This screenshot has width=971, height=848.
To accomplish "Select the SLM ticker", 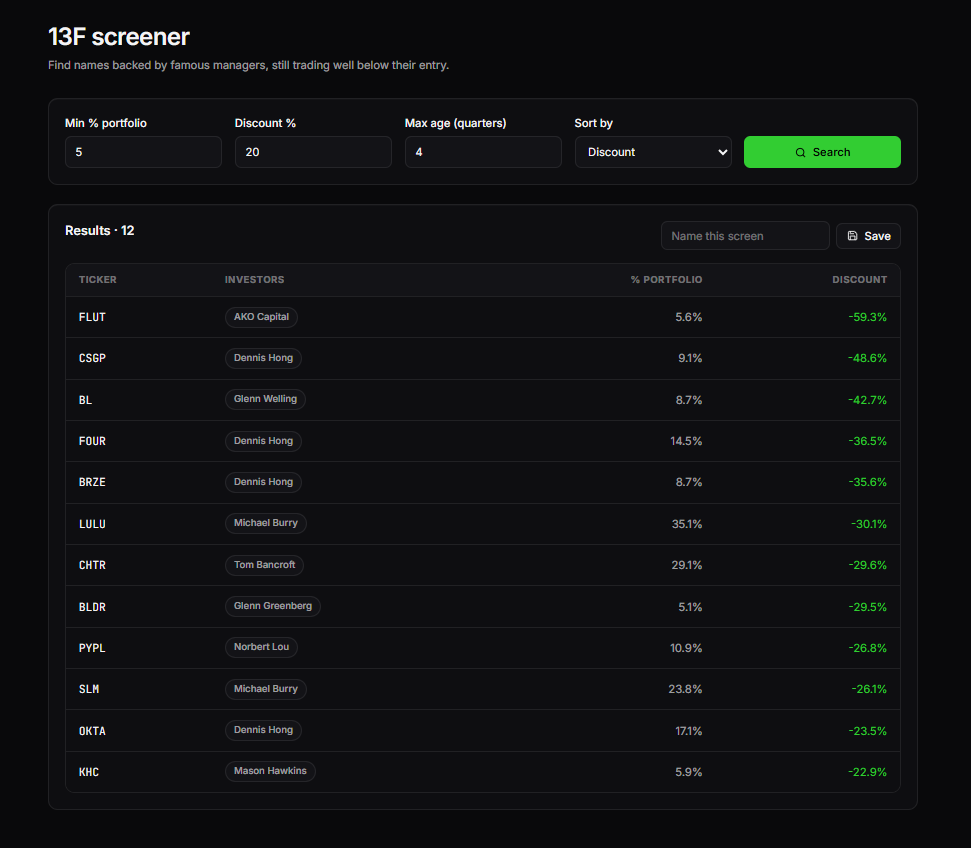I will coord(89,689).
